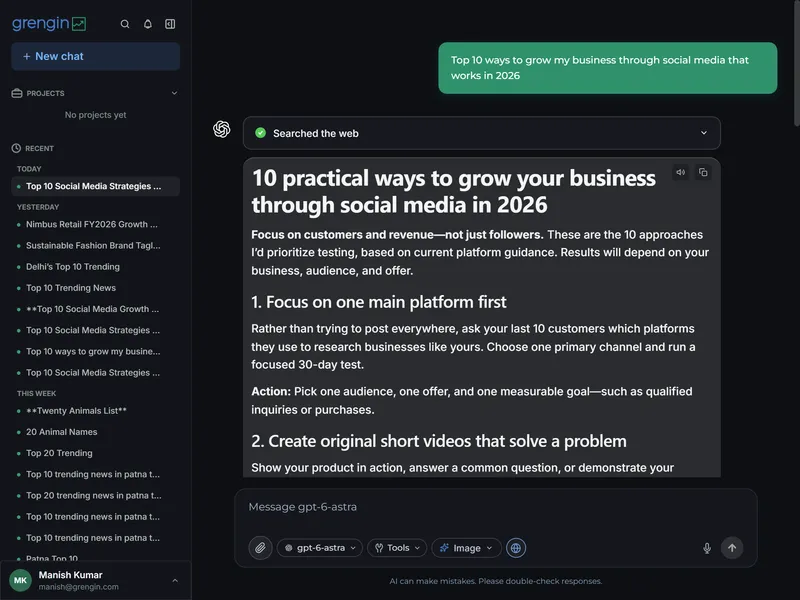
Task: Open **Top 10 Social Media Growth chat
Action: click(95, 309)
